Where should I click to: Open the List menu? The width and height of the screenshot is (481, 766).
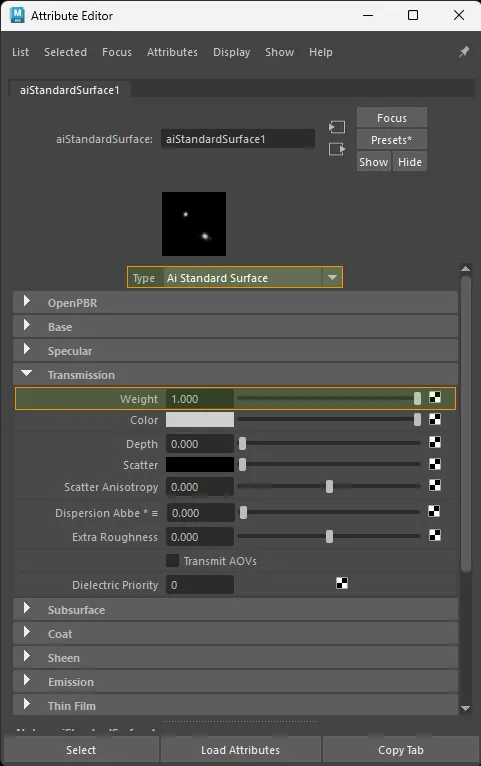coord(21,52)
